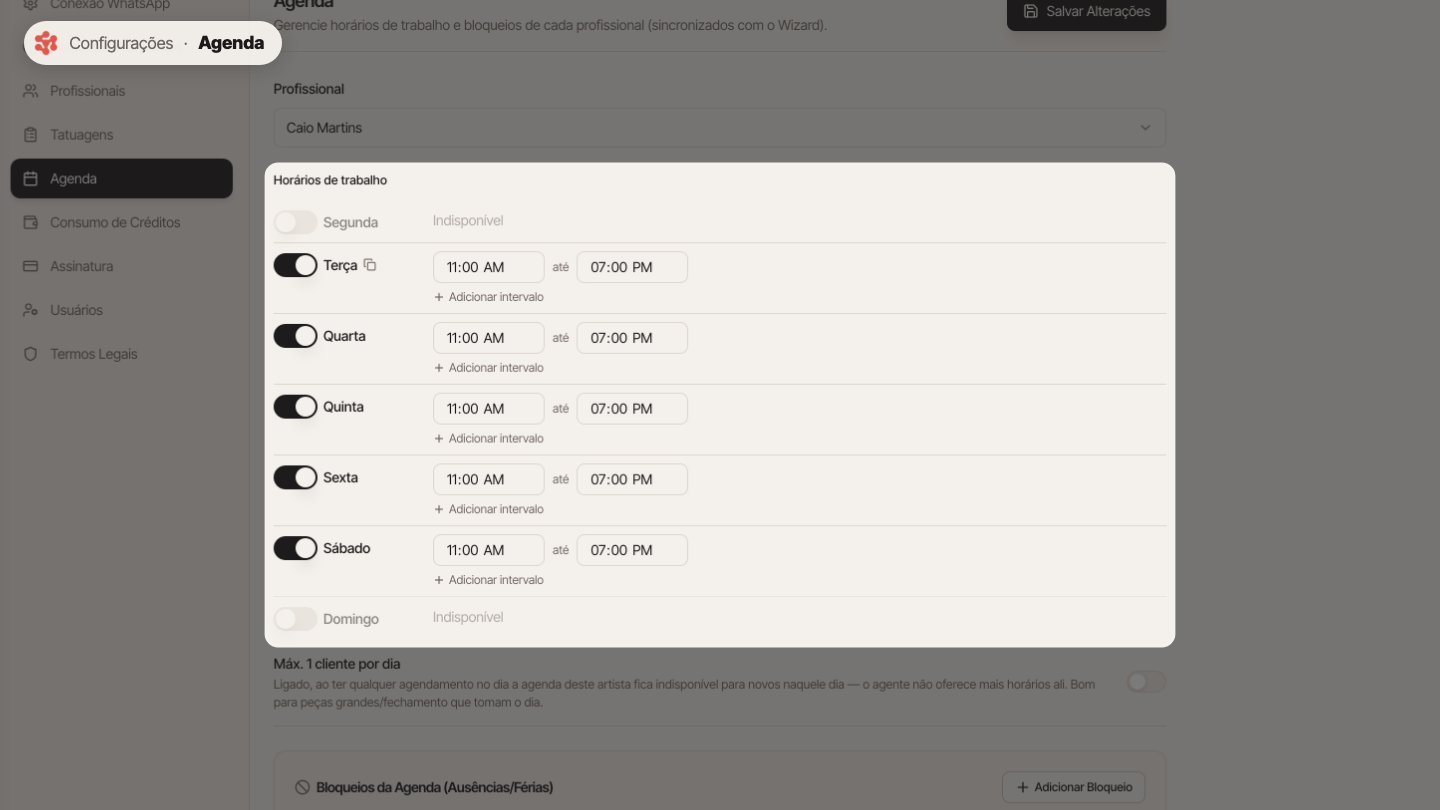The width and height of the screenshot is (1440, 810).
Task: Click Adicionar intervalo under Quarta
Action: [489, 368]
